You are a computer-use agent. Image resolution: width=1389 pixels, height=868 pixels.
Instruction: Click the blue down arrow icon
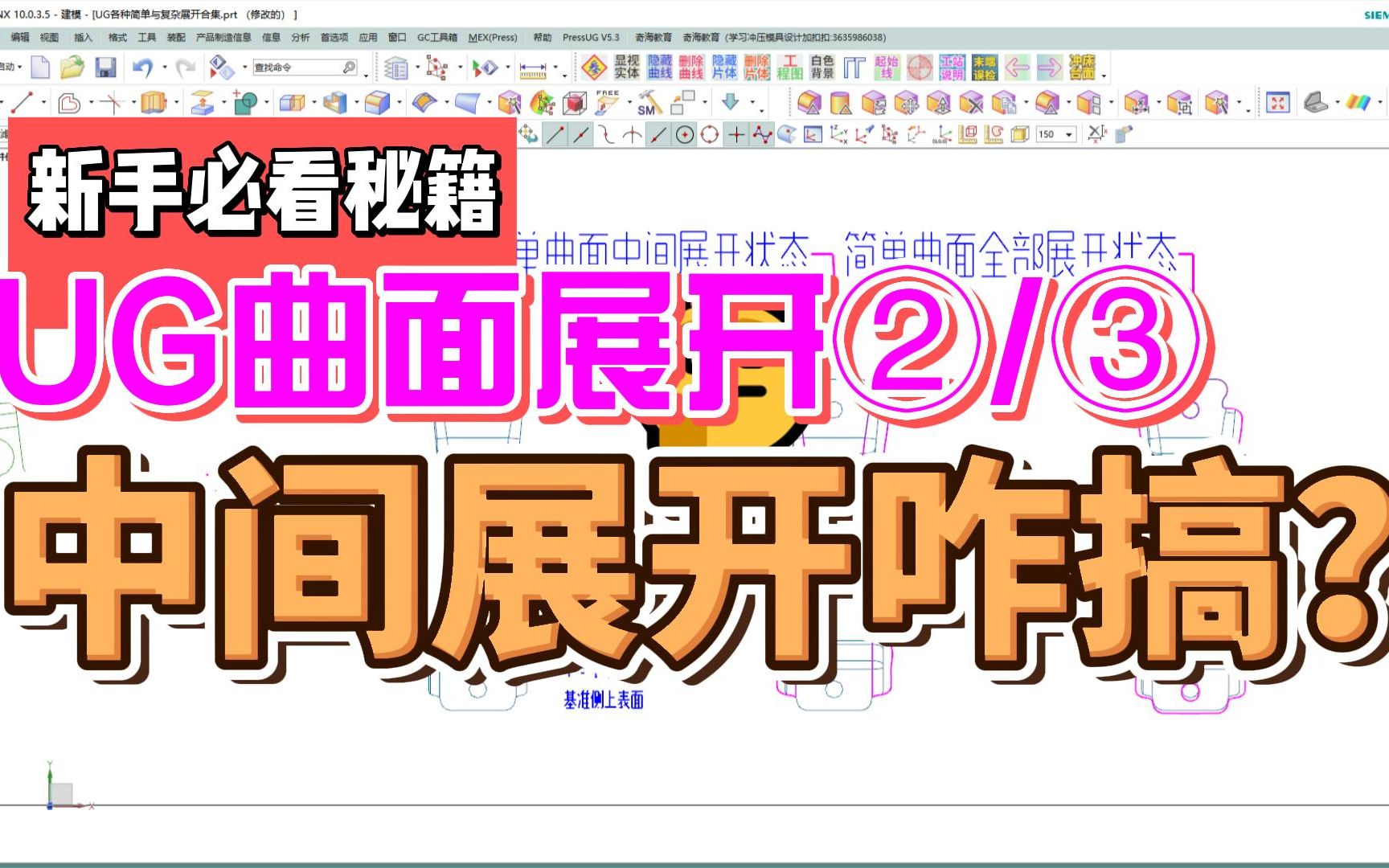731,101
